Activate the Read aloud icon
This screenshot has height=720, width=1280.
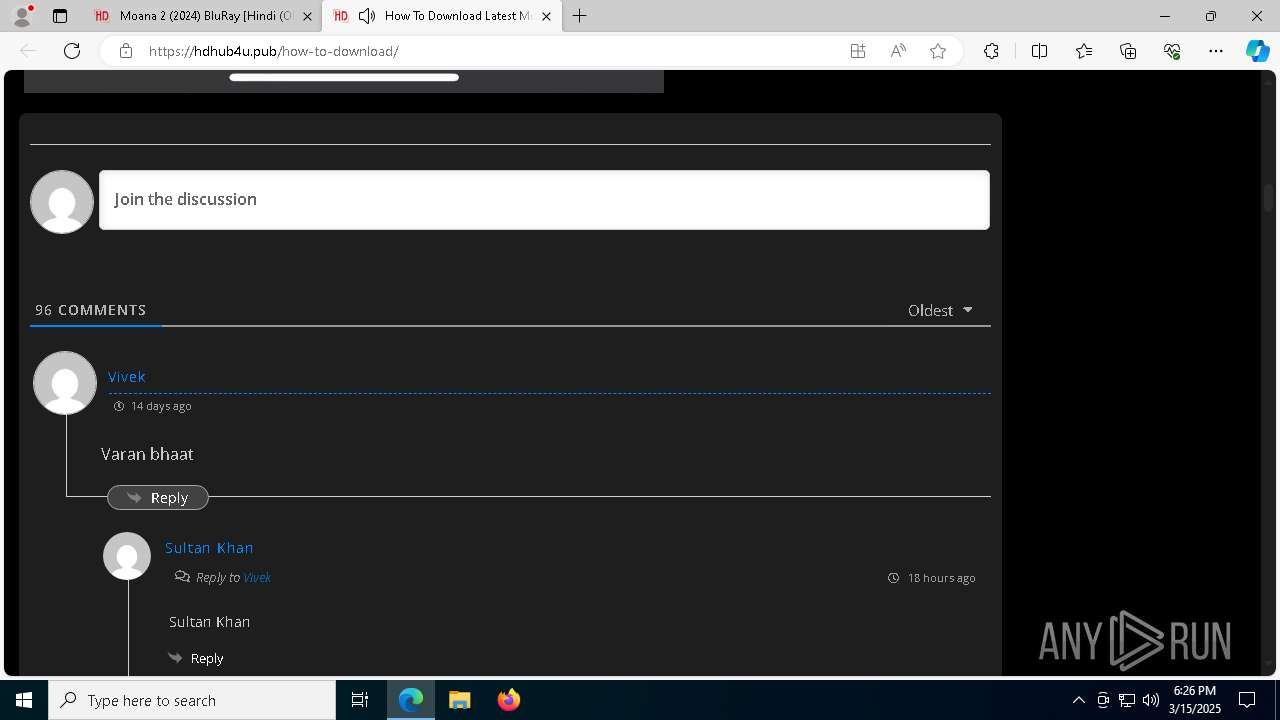click(x=898, y=51)
